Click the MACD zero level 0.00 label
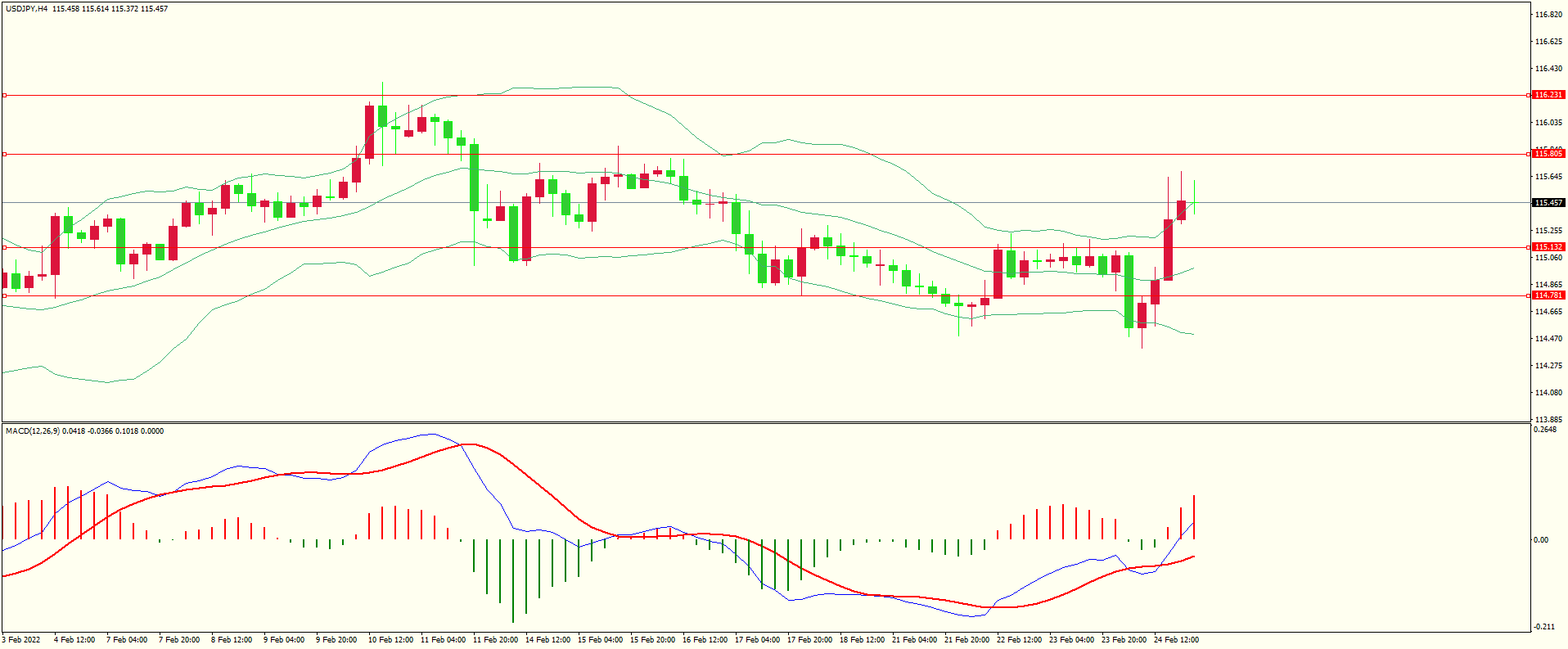Image resolution: width=1568 pixels, height=649 pixels. pos(1541,540)
